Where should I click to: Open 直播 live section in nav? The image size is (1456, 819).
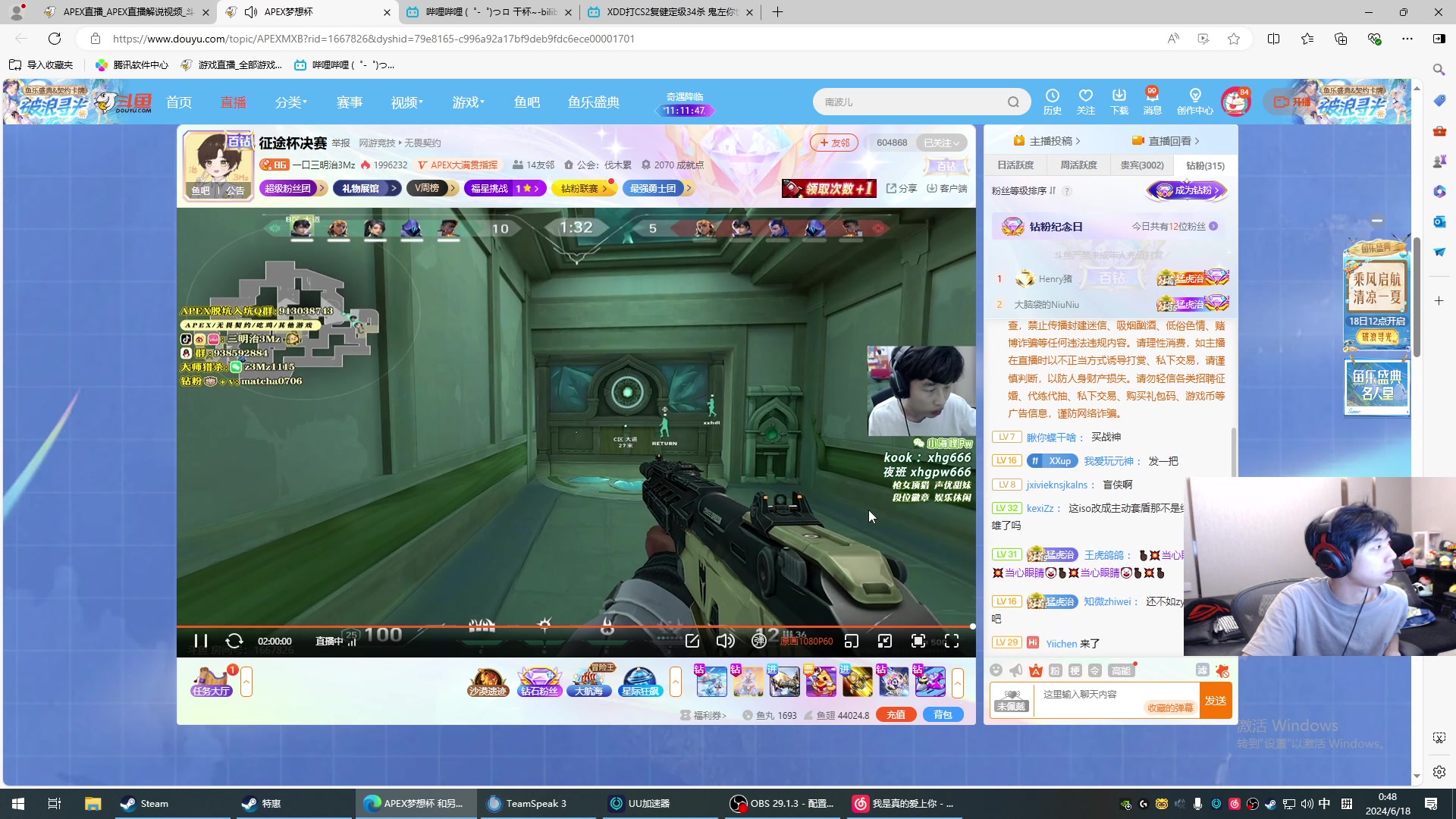click(234, 102)
